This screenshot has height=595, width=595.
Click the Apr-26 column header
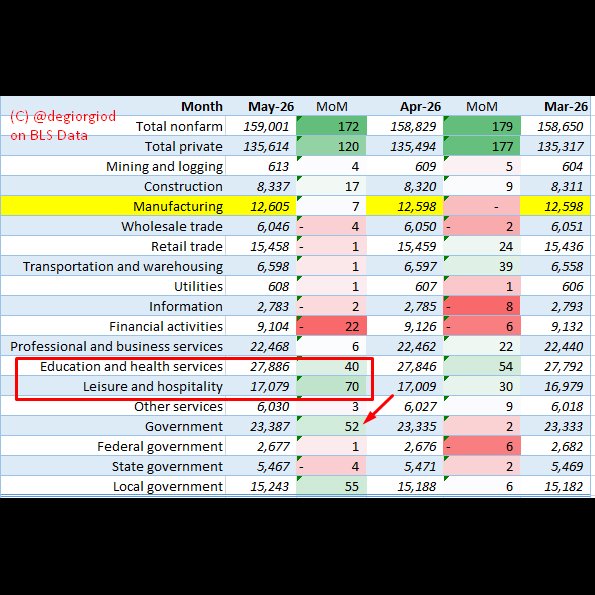[420, 107]
